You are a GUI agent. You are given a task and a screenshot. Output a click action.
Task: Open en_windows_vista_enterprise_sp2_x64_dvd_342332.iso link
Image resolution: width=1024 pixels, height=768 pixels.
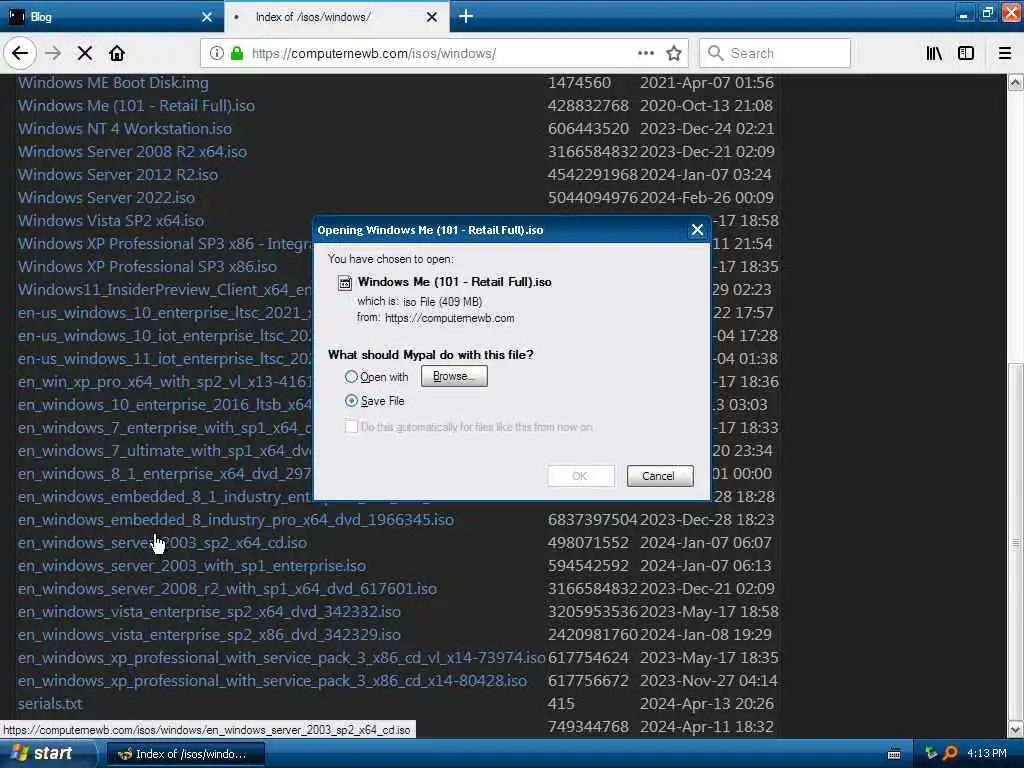coord(209,612)
